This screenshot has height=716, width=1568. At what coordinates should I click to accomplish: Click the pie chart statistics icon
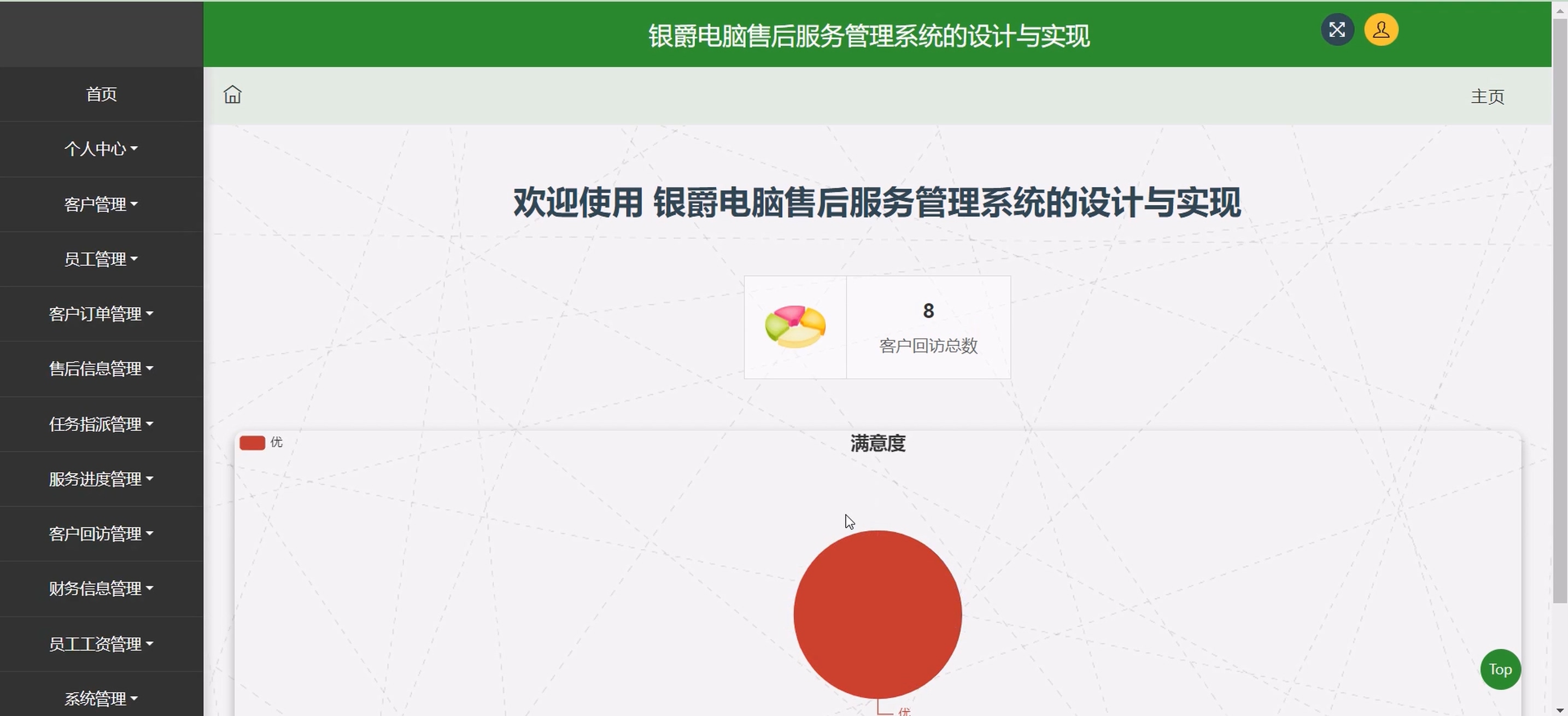pyautogui.click(x=795, y=327)
